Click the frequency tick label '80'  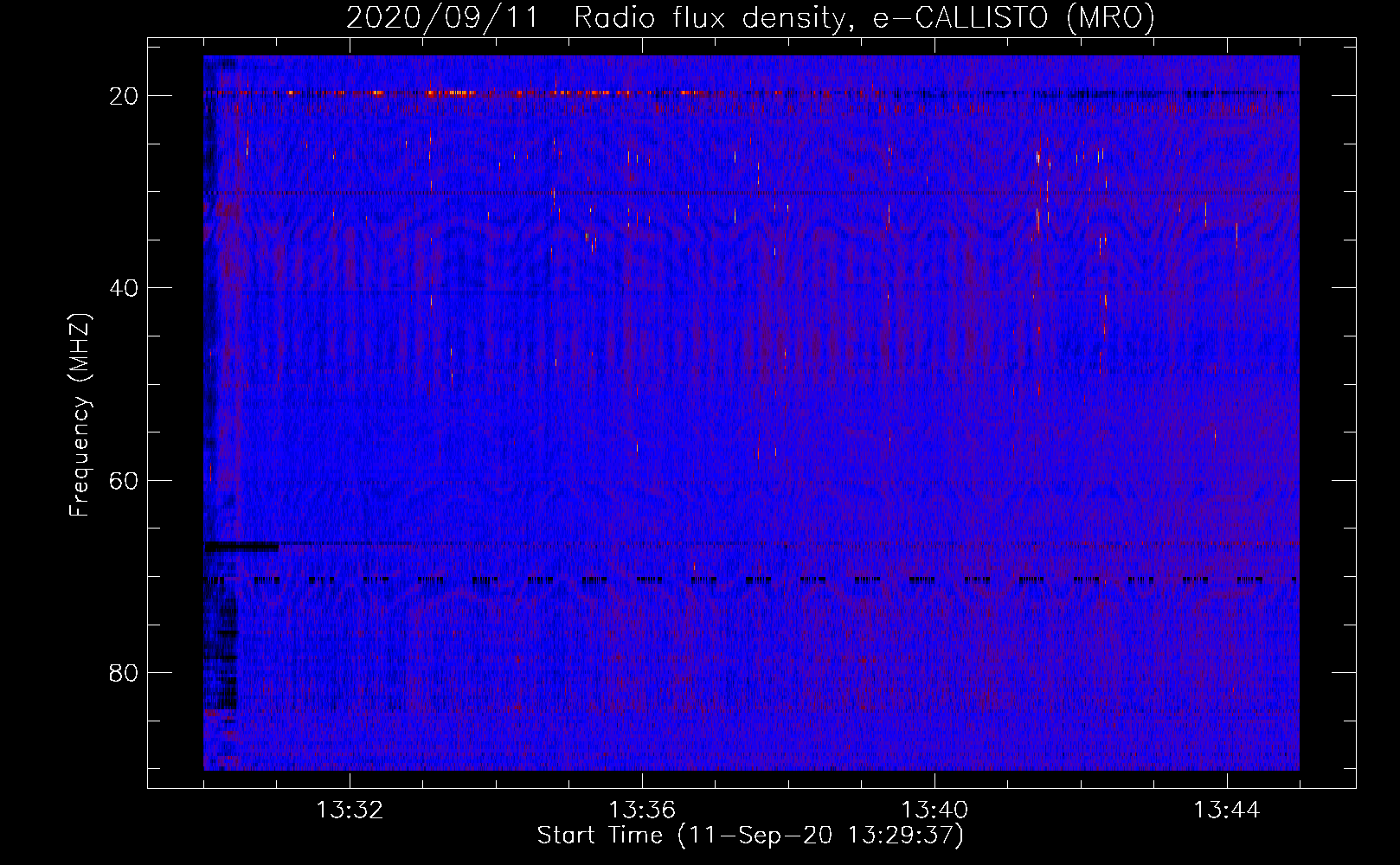tap(124, 673)
